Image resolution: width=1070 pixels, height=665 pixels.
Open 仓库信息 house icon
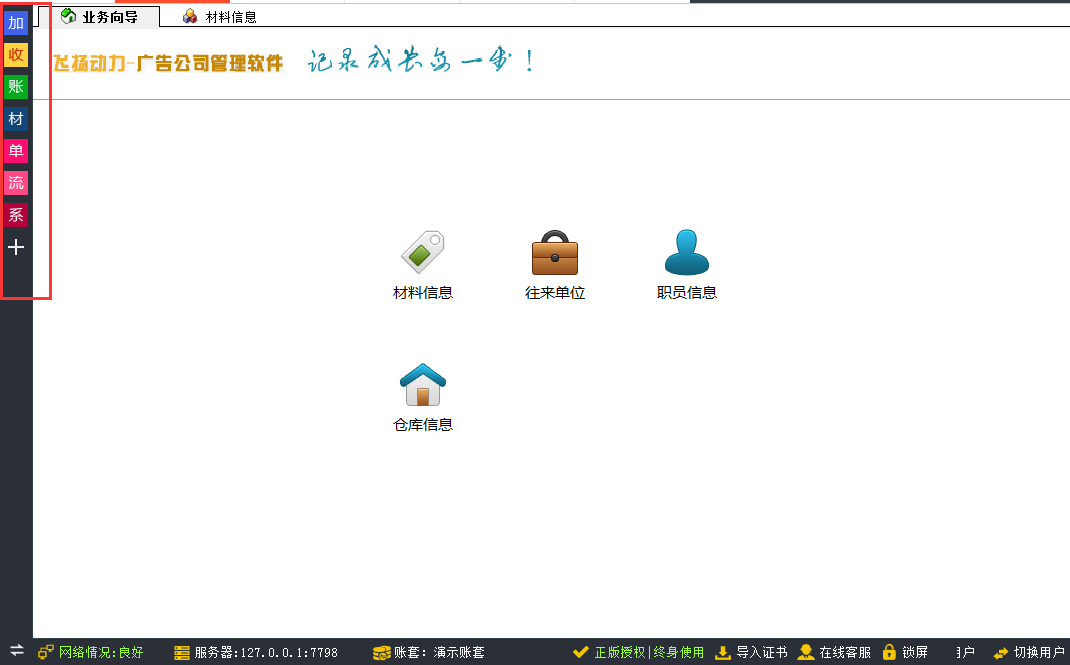[423, 385]
